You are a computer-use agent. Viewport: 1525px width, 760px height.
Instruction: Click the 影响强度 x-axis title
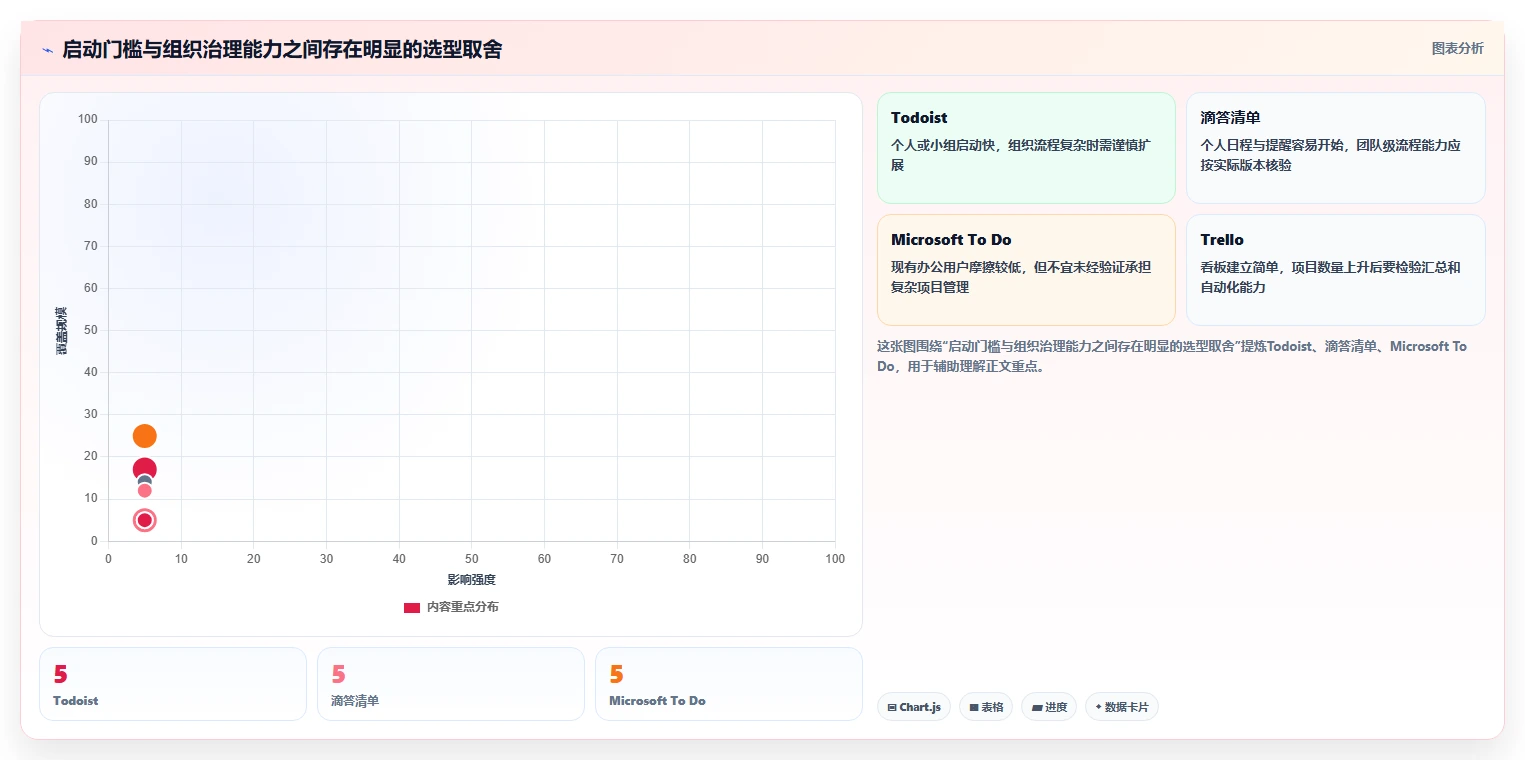(x=471, y=580)
